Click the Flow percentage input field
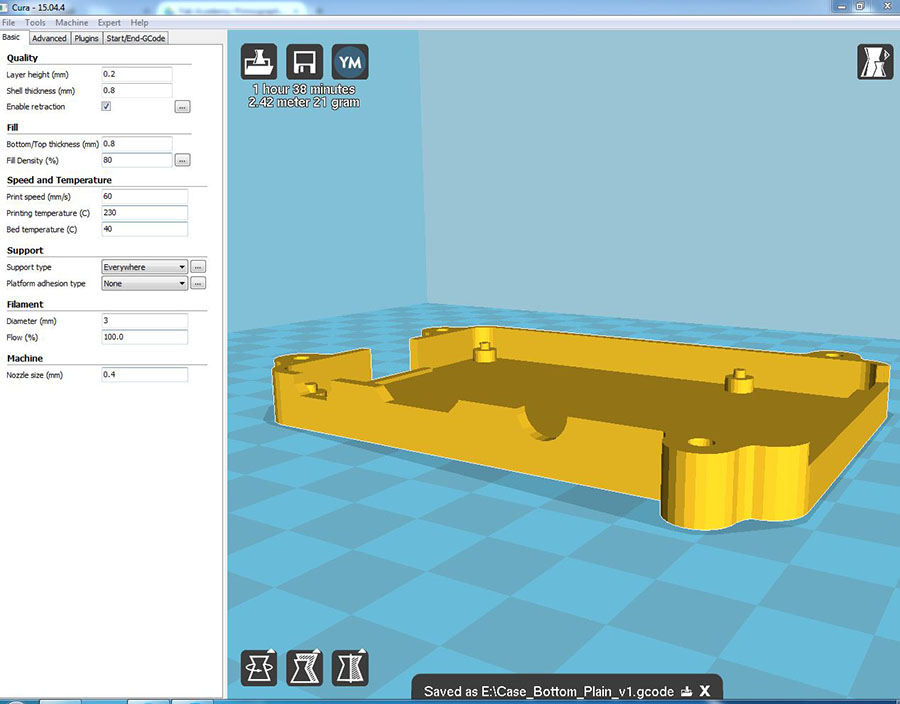900x704 pixels. click(x=145, y=337)
